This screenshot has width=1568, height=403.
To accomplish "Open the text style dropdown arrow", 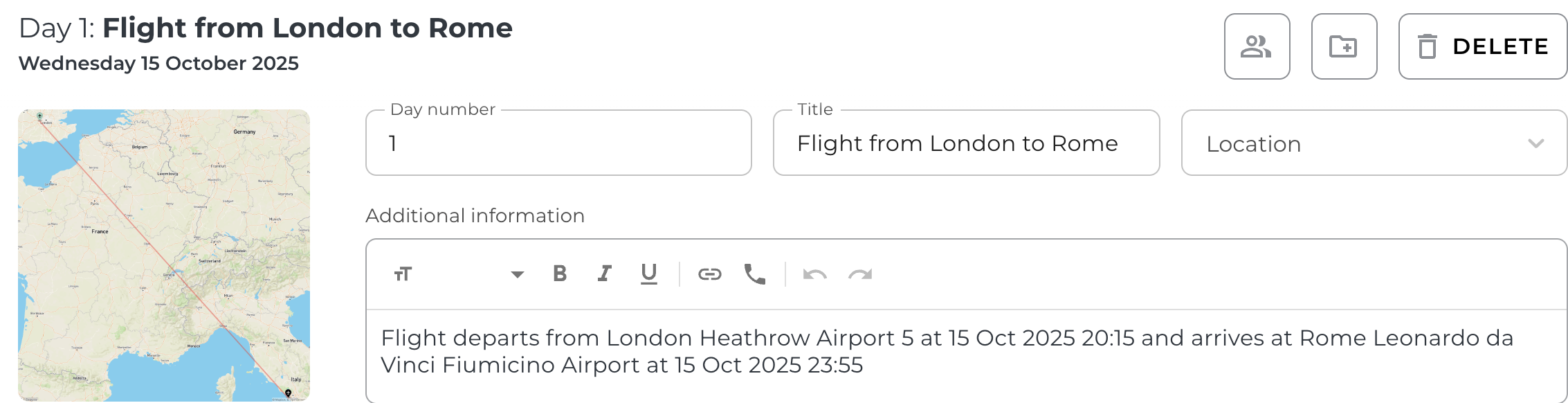I will click(517, 274).
